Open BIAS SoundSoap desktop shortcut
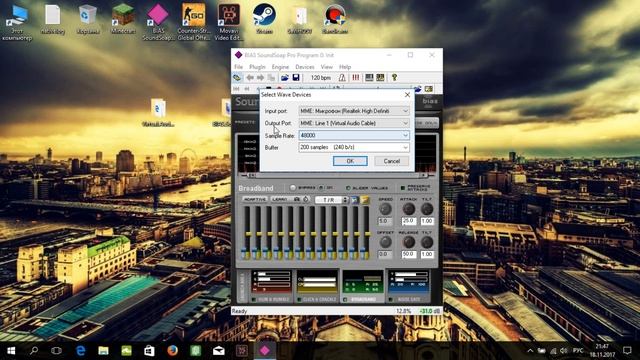640x360 pixels. click(158, 22)
